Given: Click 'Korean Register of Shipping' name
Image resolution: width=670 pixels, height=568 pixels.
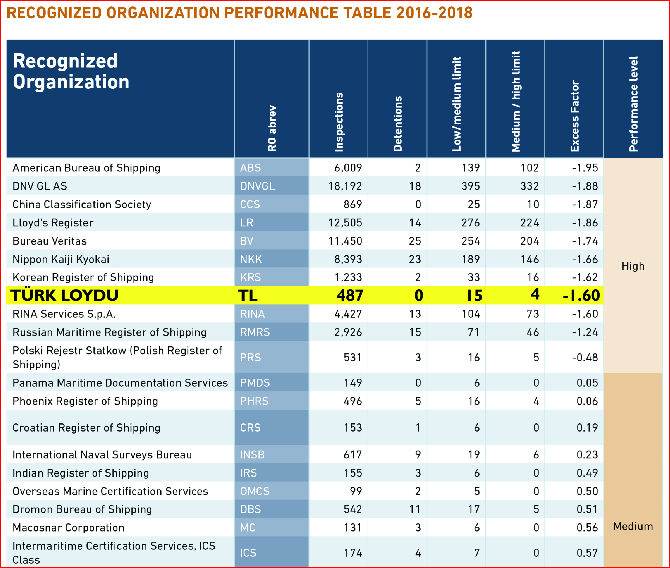Looking at the screenshot, I should coord(83,277).
